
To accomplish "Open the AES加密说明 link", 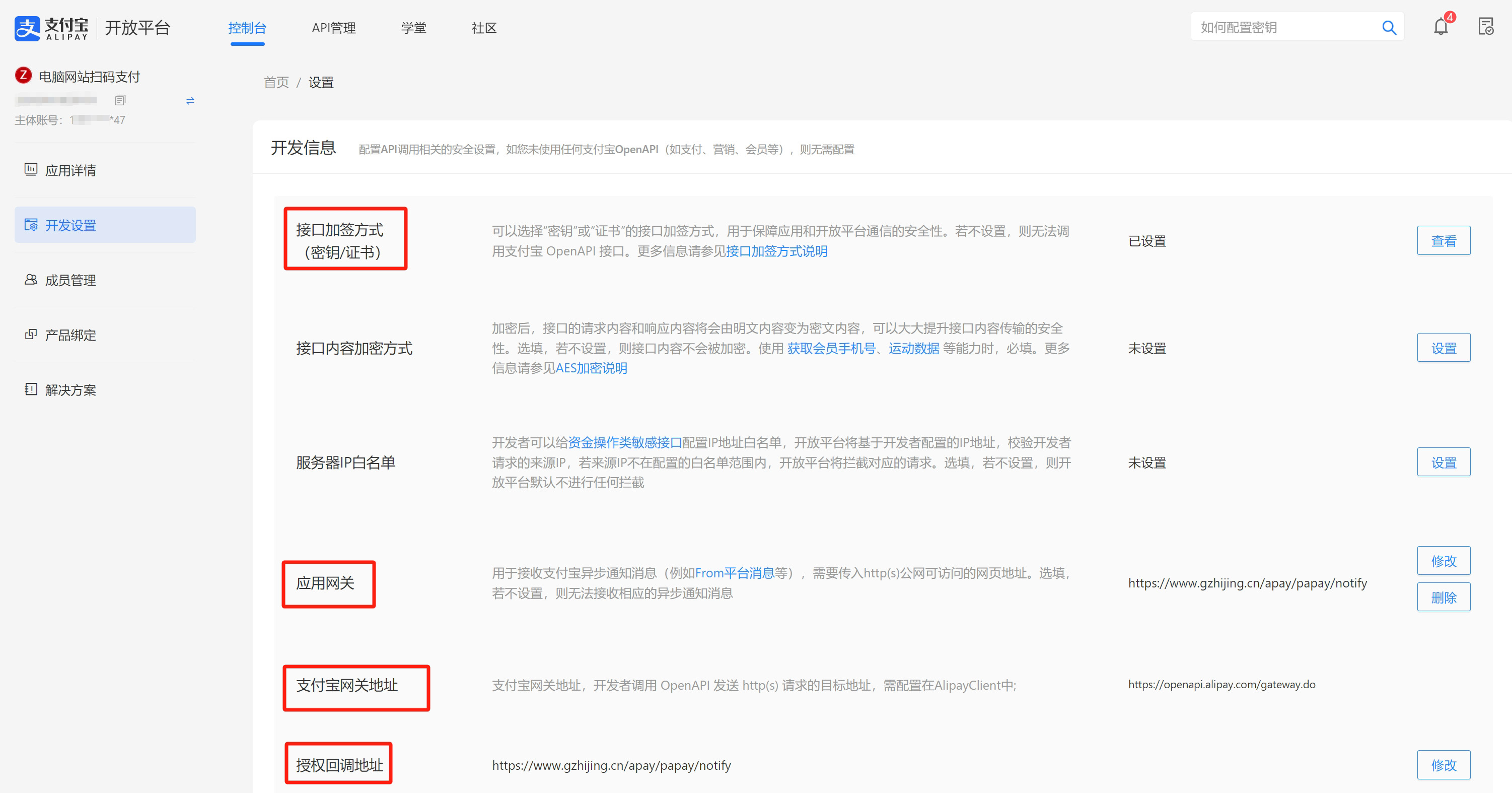I will tap(591, 368).
